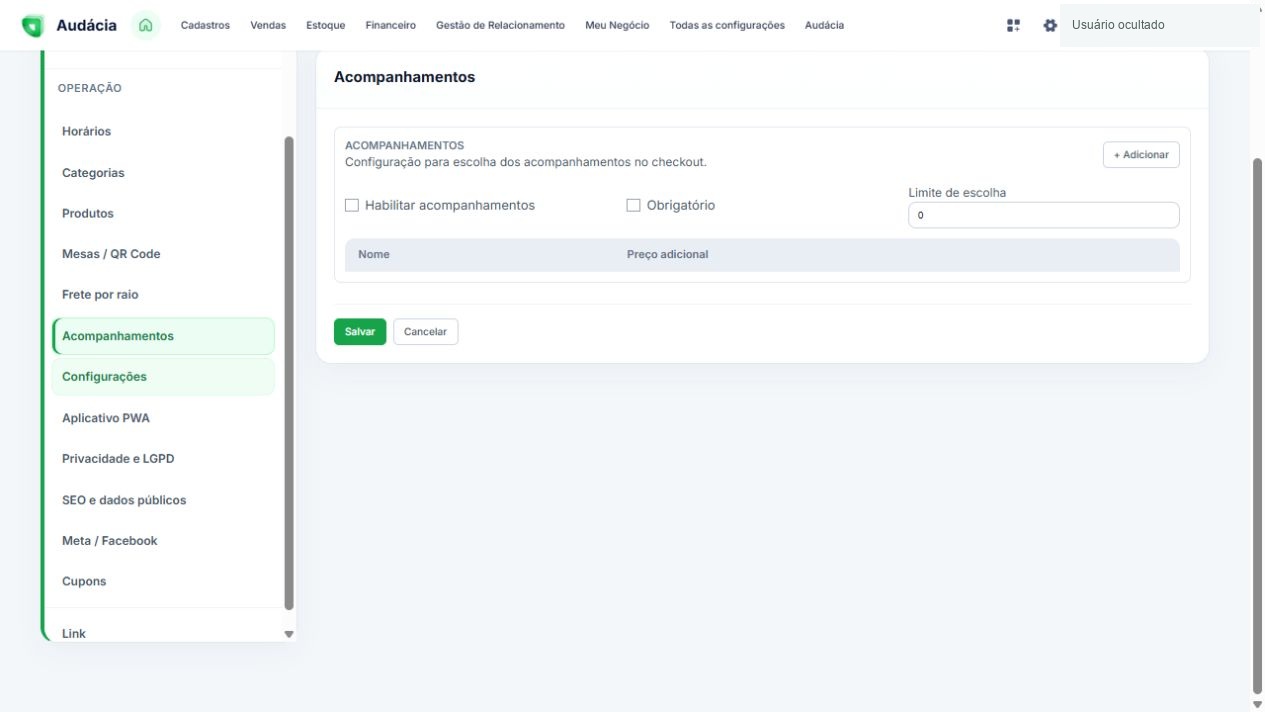
Task: Click the Limite de escolha input field
Action: coord(1044,215)
